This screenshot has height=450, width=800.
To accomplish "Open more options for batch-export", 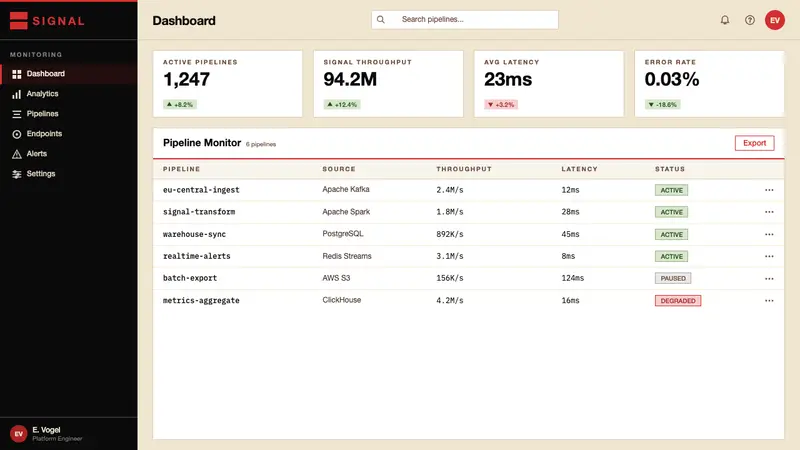I will [769, 279].
